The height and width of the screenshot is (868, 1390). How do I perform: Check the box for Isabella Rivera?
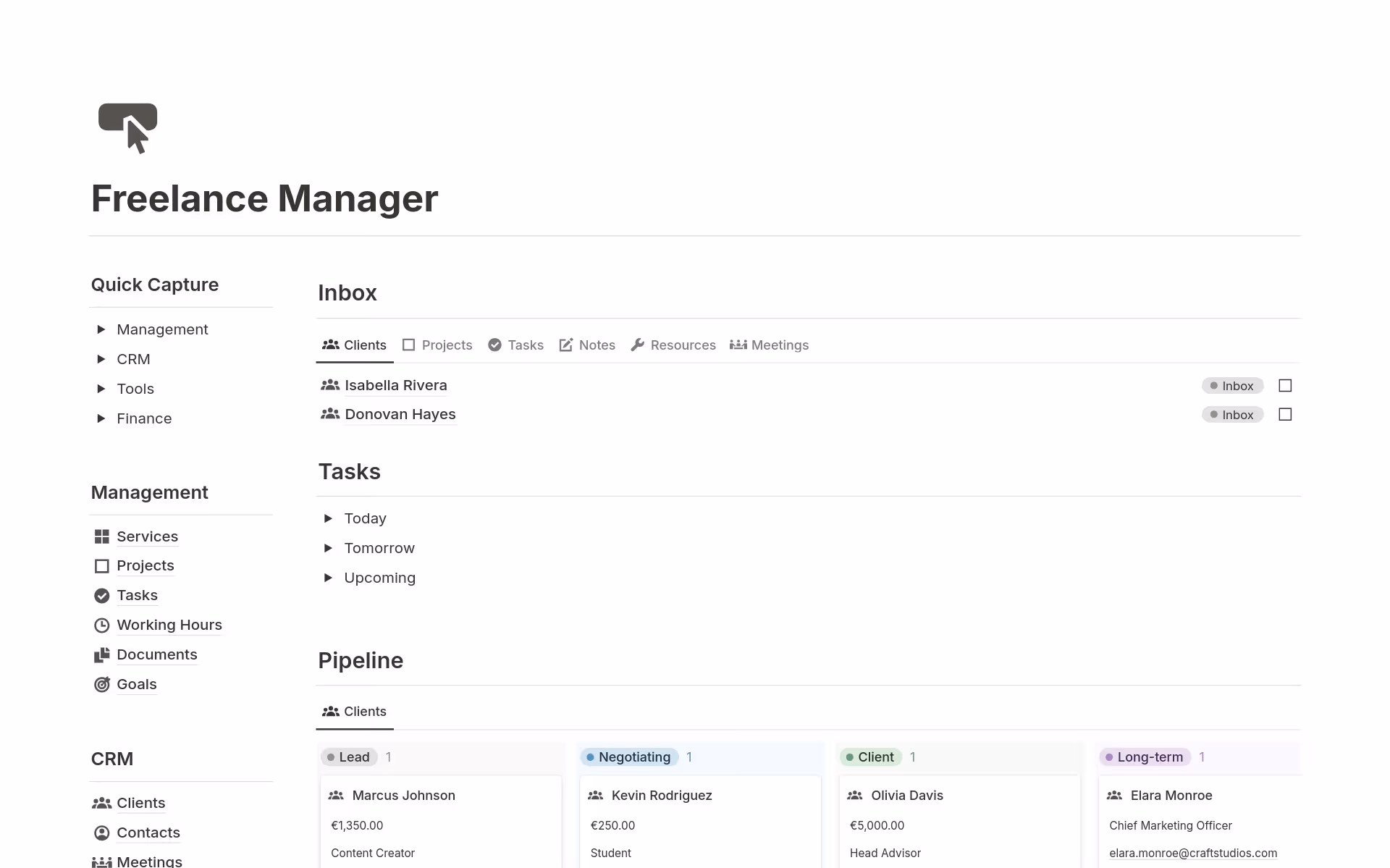tap(1285, 386)
